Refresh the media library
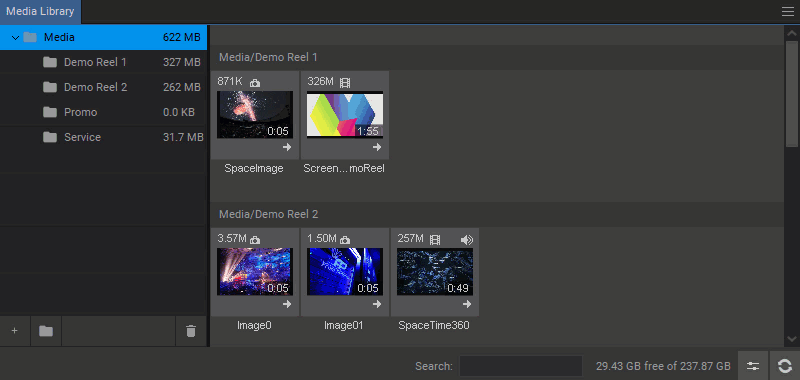This screenshot has height=380, width=800. 785,366
